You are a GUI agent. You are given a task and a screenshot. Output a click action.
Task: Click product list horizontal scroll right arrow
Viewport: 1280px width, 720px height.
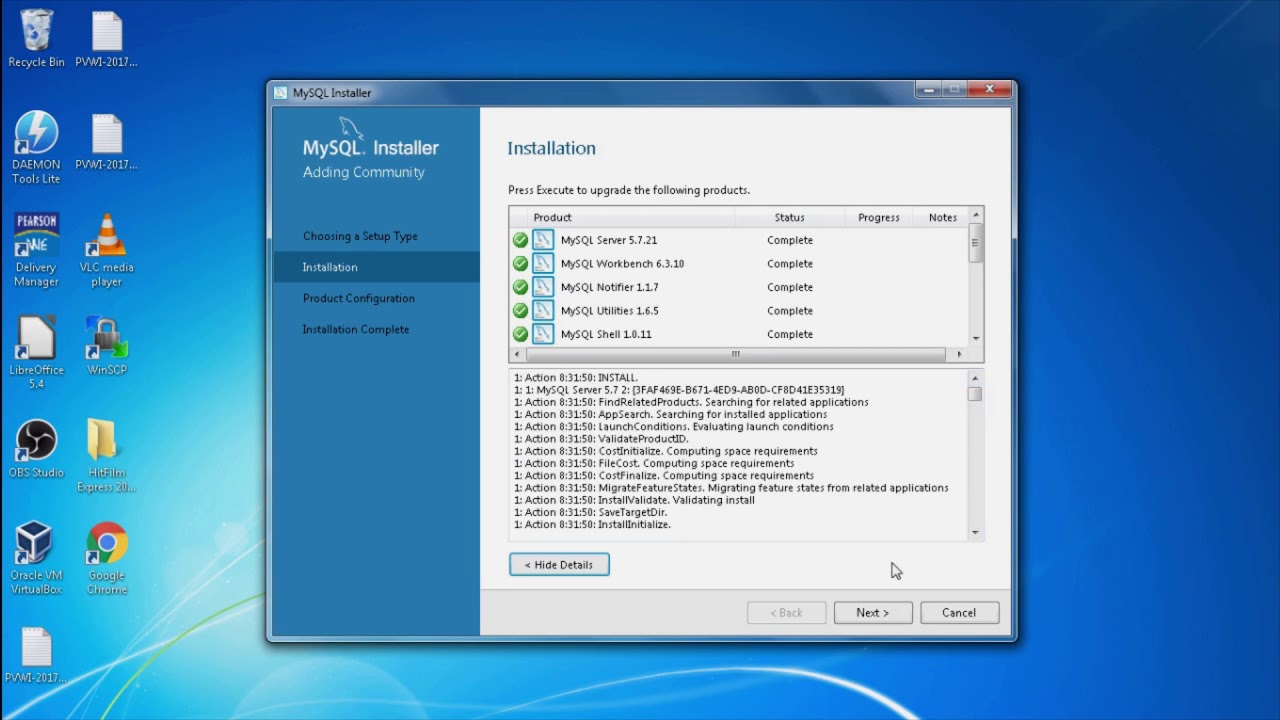[959, 354]
